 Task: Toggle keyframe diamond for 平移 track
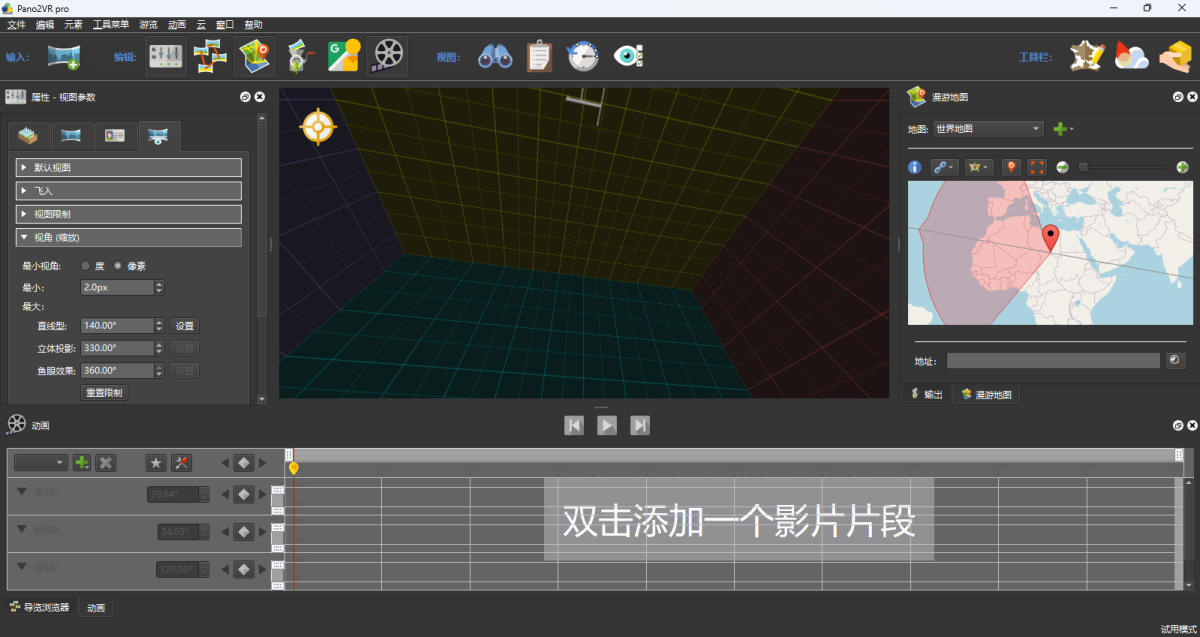click(243, 494)
